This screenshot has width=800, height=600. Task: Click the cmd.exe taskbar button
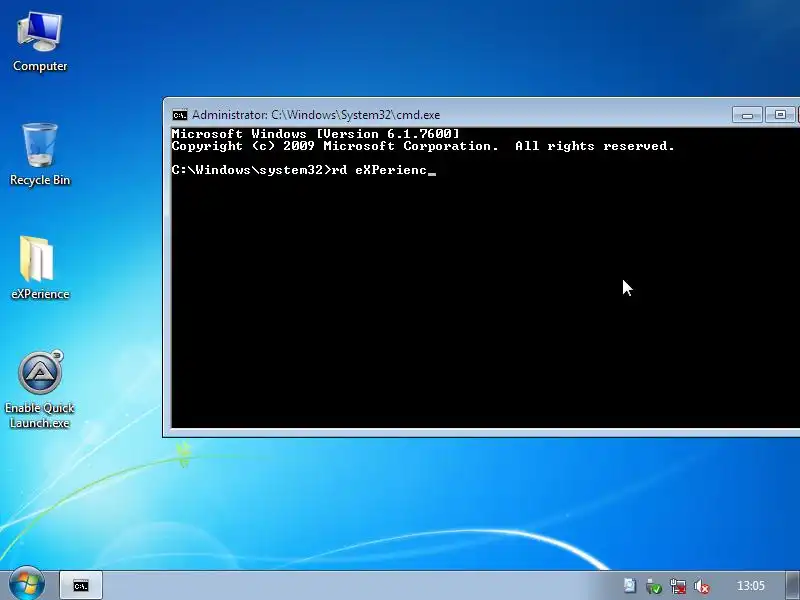click(81, 586)
